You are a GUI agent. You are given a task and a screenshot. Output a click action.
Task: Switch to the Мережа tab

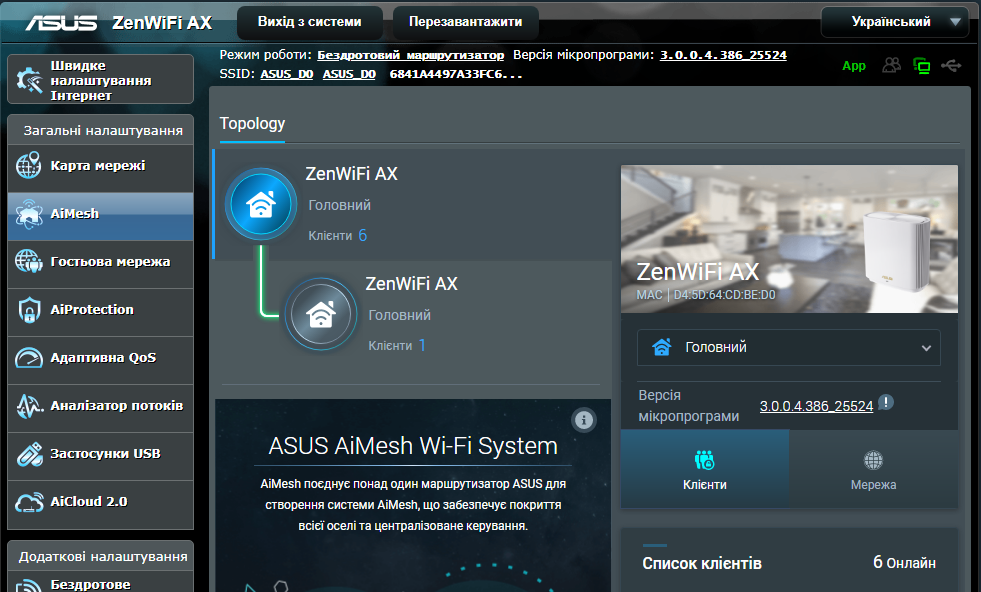pyautogui.click(x=873, y=469)
